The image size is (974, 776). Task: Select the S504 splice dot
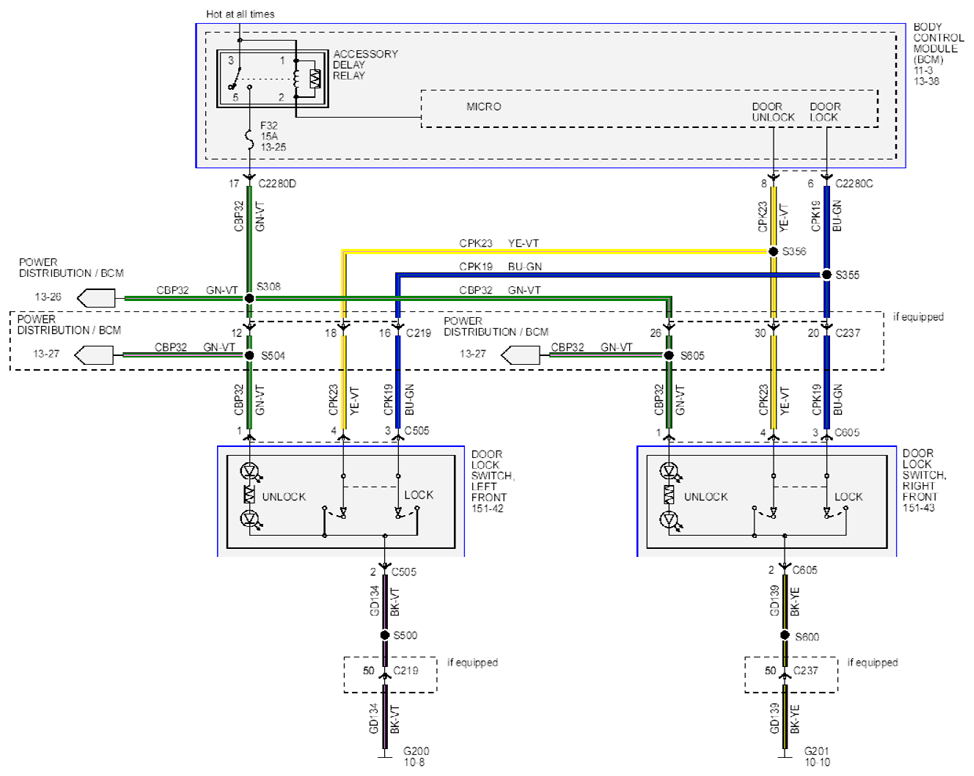tap(250, 355)
